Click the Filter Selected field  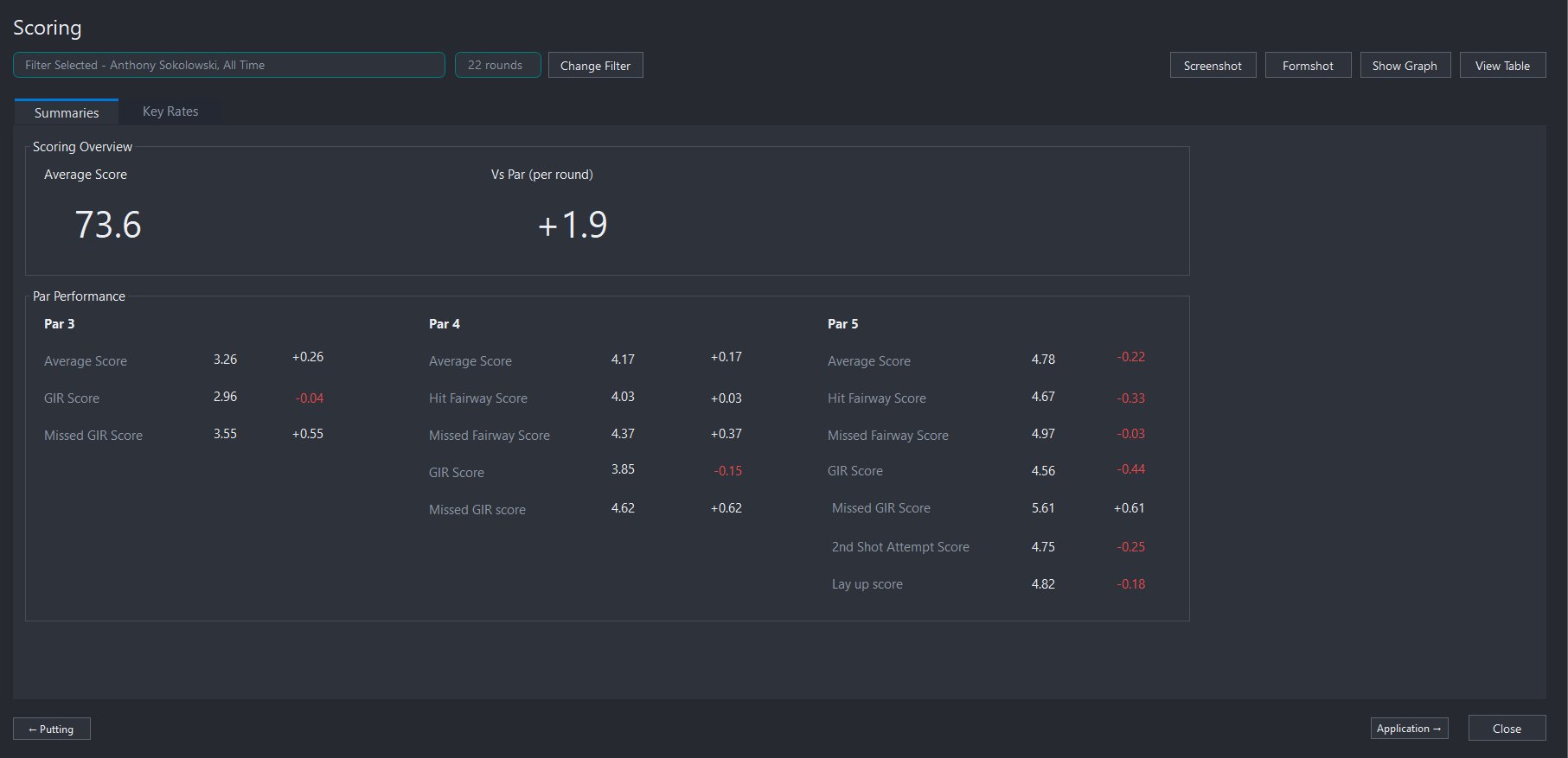point(229,65)
